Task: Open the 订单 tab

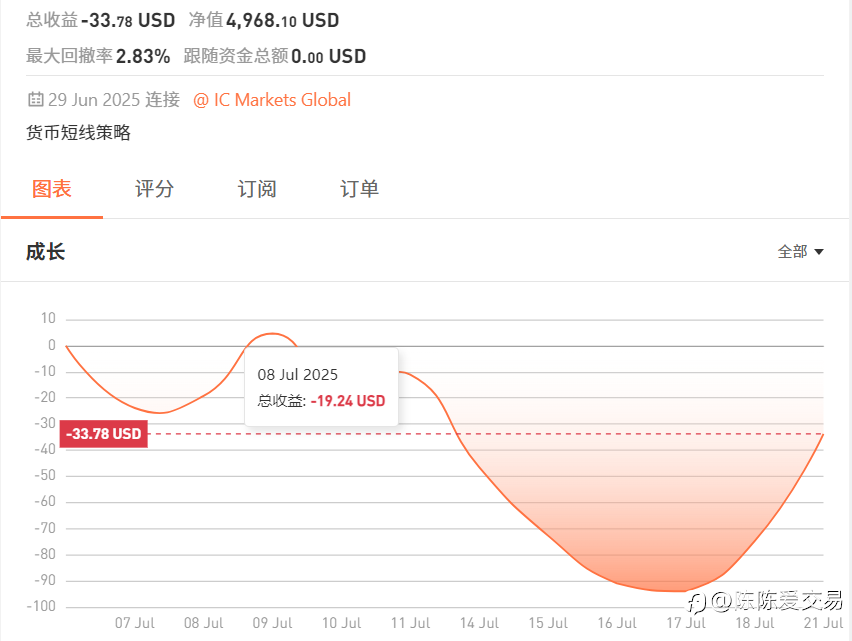Action: click(359, 189)
